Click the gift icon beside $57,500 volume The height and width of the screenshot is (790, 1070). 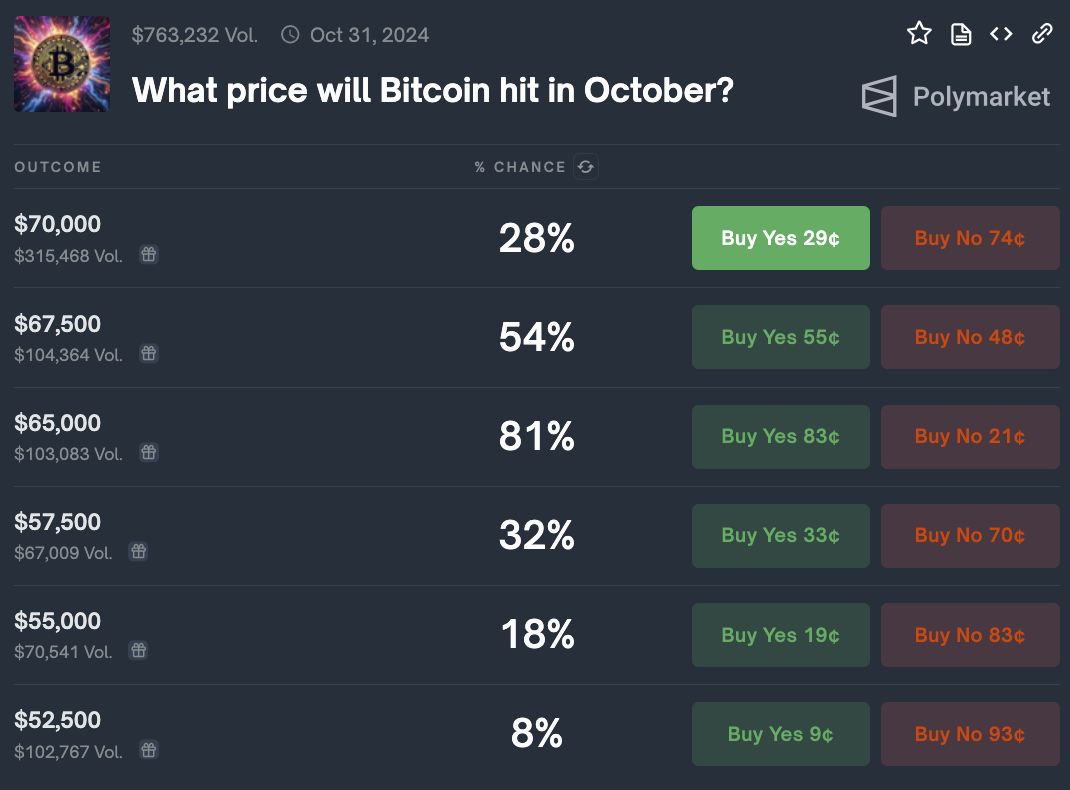coord(139,551)
